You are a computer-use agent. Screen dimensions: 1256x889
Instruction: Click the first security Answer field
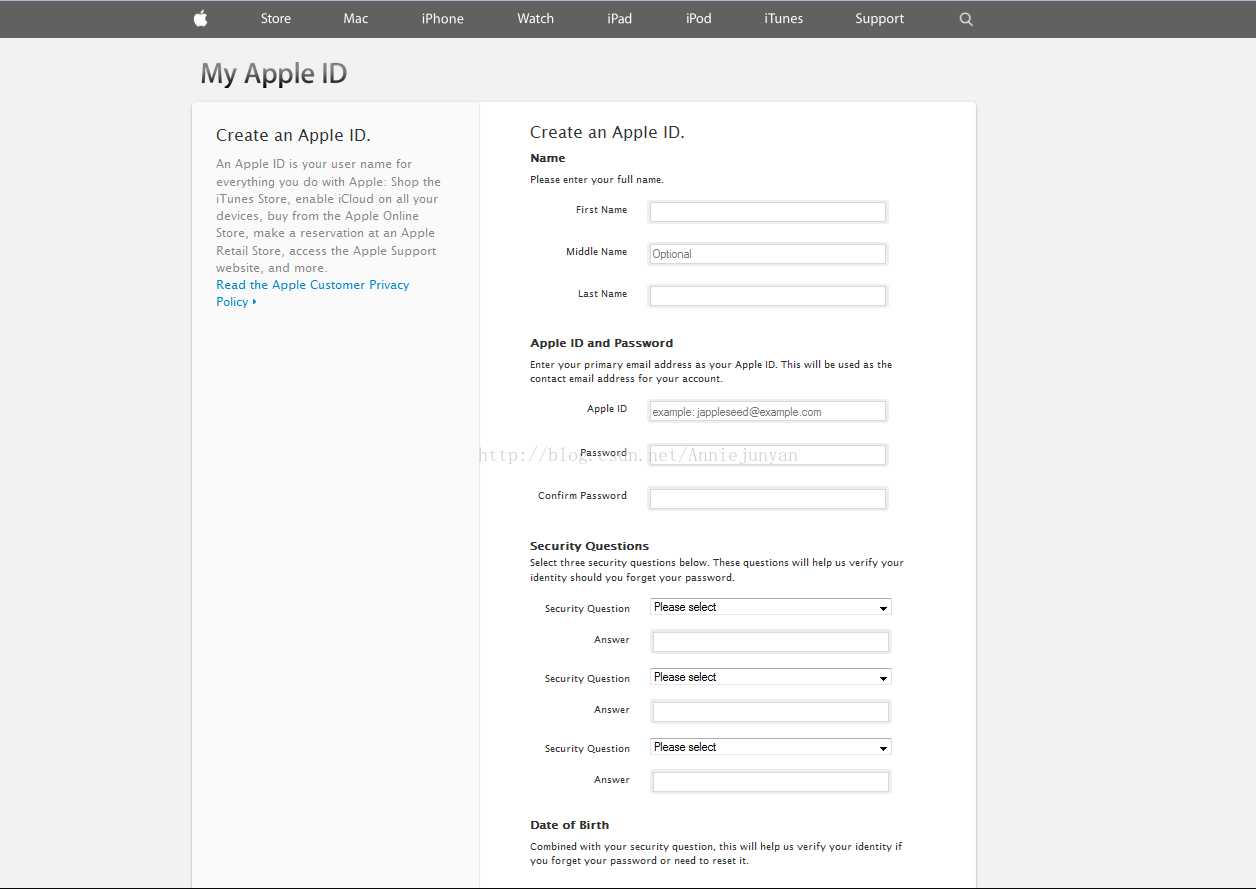[x=771, y=642]
